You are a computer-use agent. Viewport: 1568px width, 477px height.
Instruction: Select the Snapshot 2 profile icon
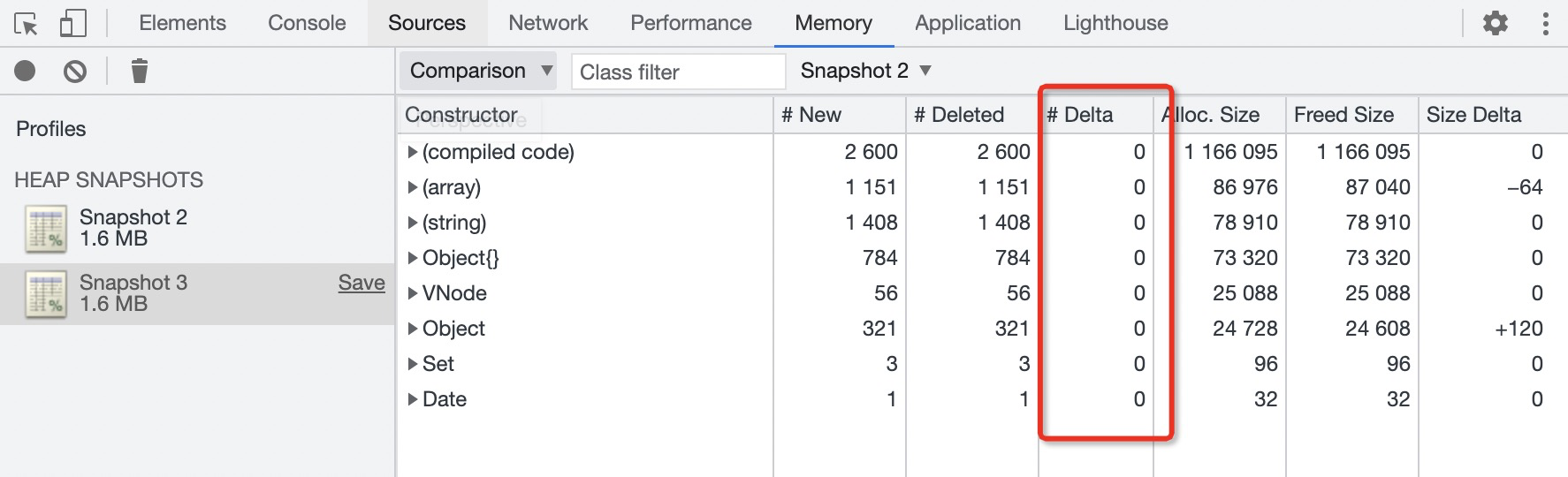(46, 229)
